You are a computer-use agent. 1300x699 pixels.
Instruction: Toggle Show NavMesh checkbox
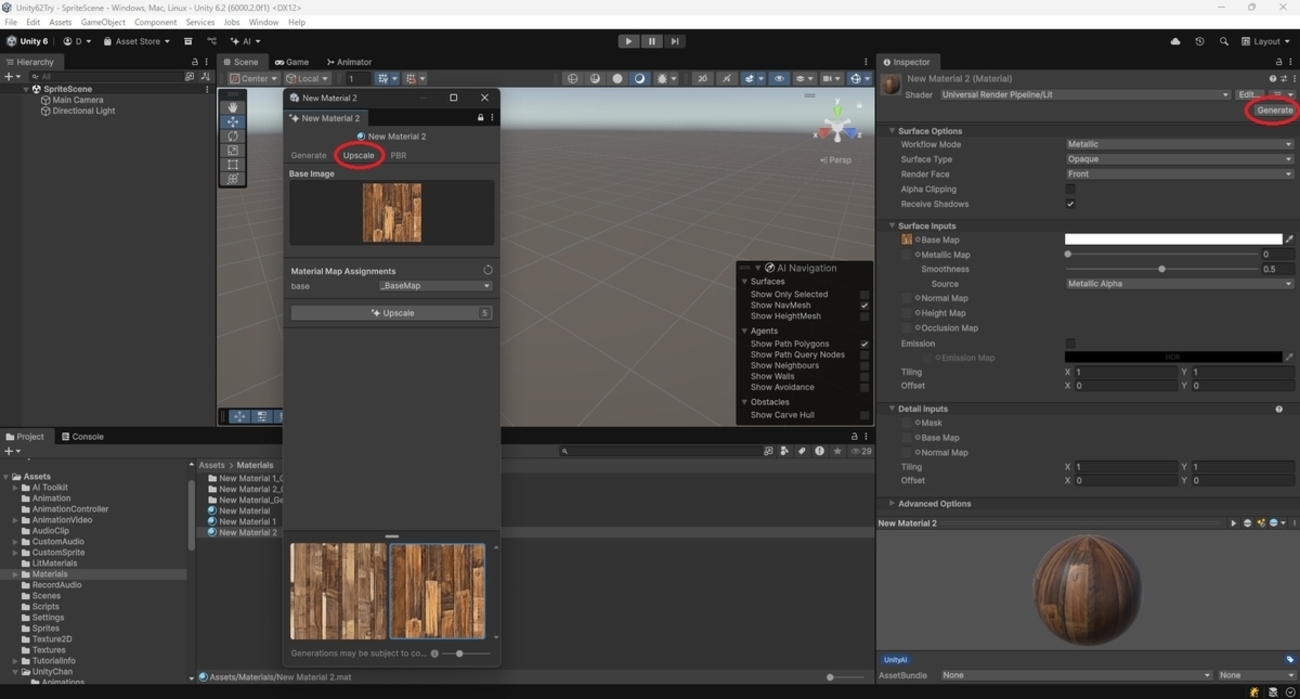pos(864,305)
